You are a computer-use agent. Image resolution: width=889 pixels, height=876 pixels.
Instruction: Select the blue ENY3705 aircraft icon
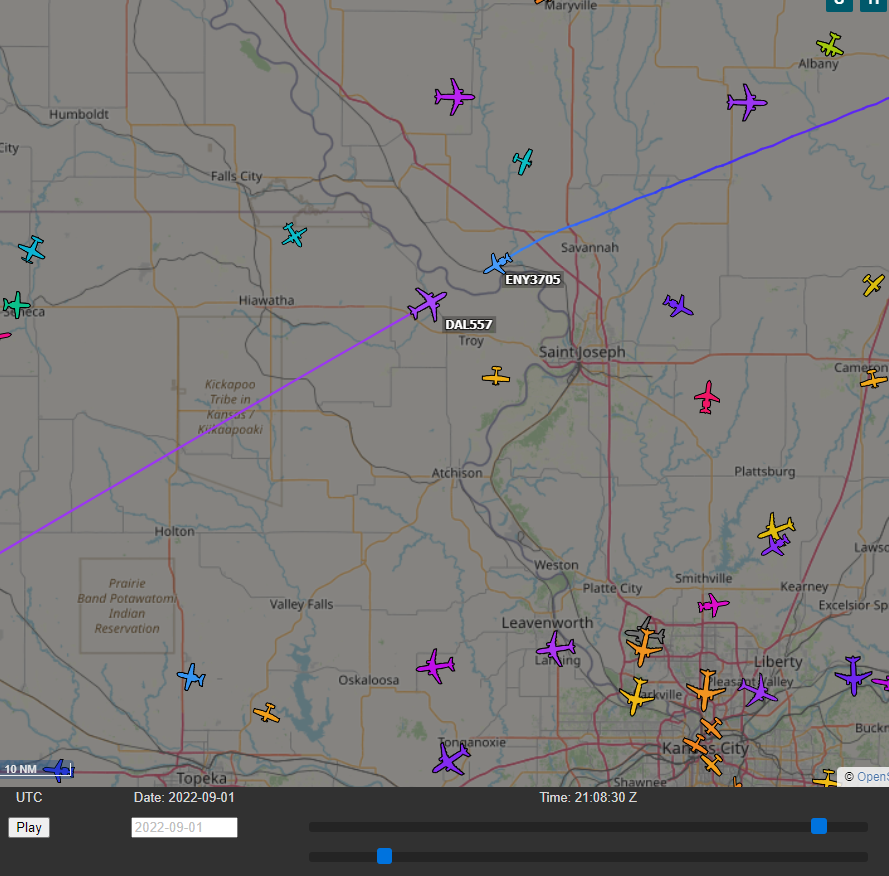[497, 264]
